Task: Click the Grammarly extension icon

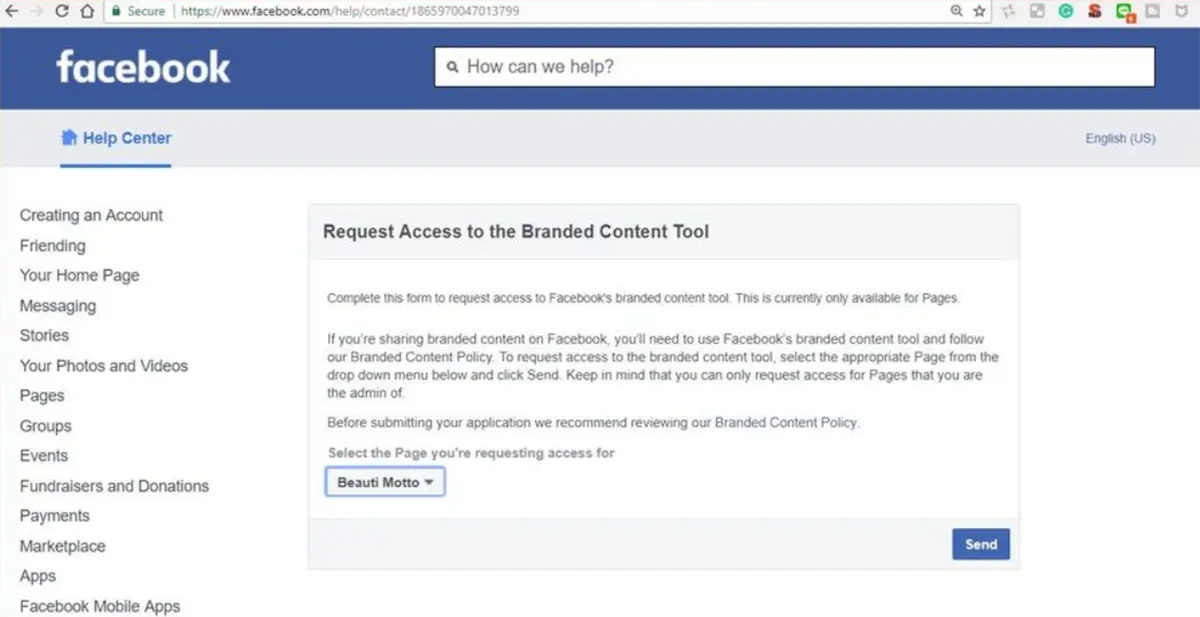Action: (1066, 11)
